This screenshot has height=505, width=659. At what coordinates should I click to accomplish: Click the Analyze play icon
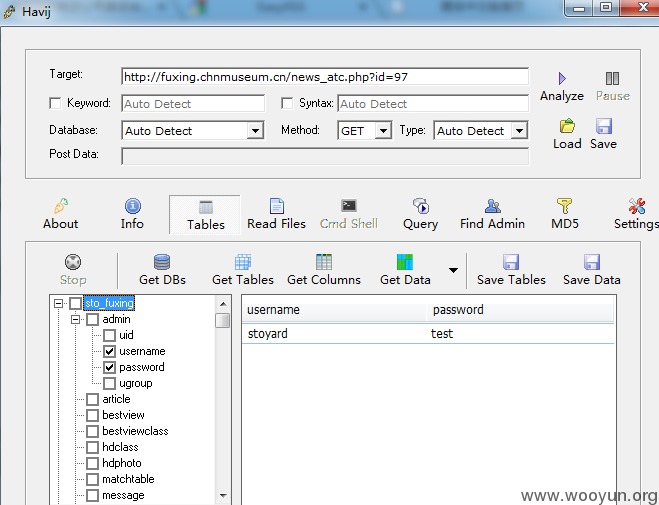point(562,78)
